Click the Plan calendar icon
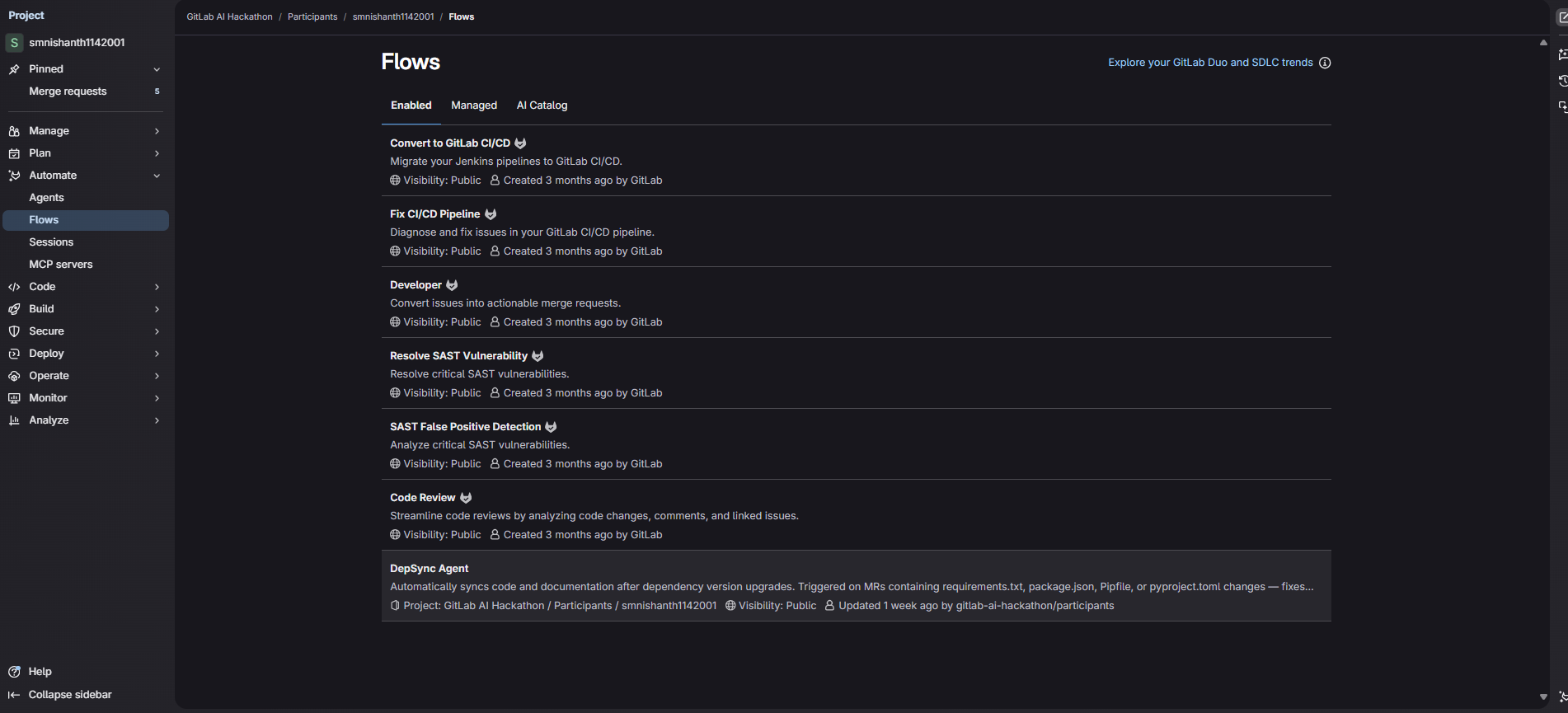The image size is (1568, 713). 14,153
